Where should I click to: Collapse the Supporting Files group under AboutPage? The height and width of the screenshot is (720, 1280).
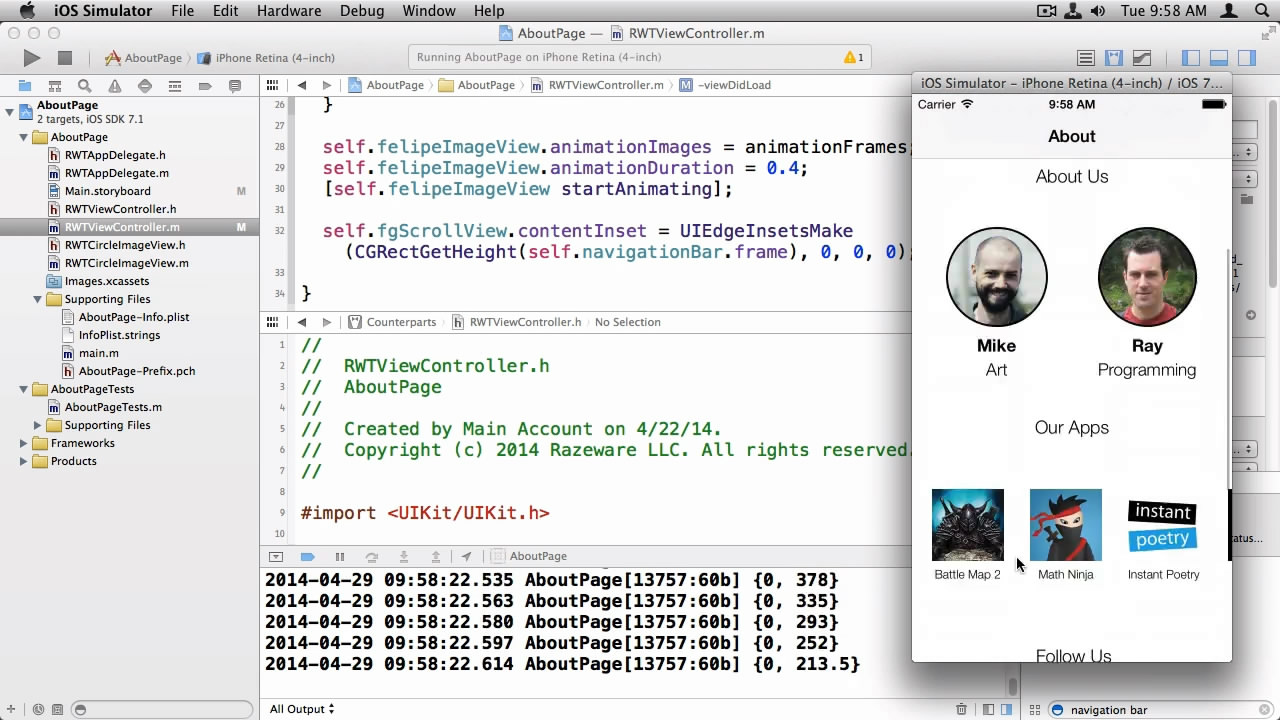(x=37, y=299)
